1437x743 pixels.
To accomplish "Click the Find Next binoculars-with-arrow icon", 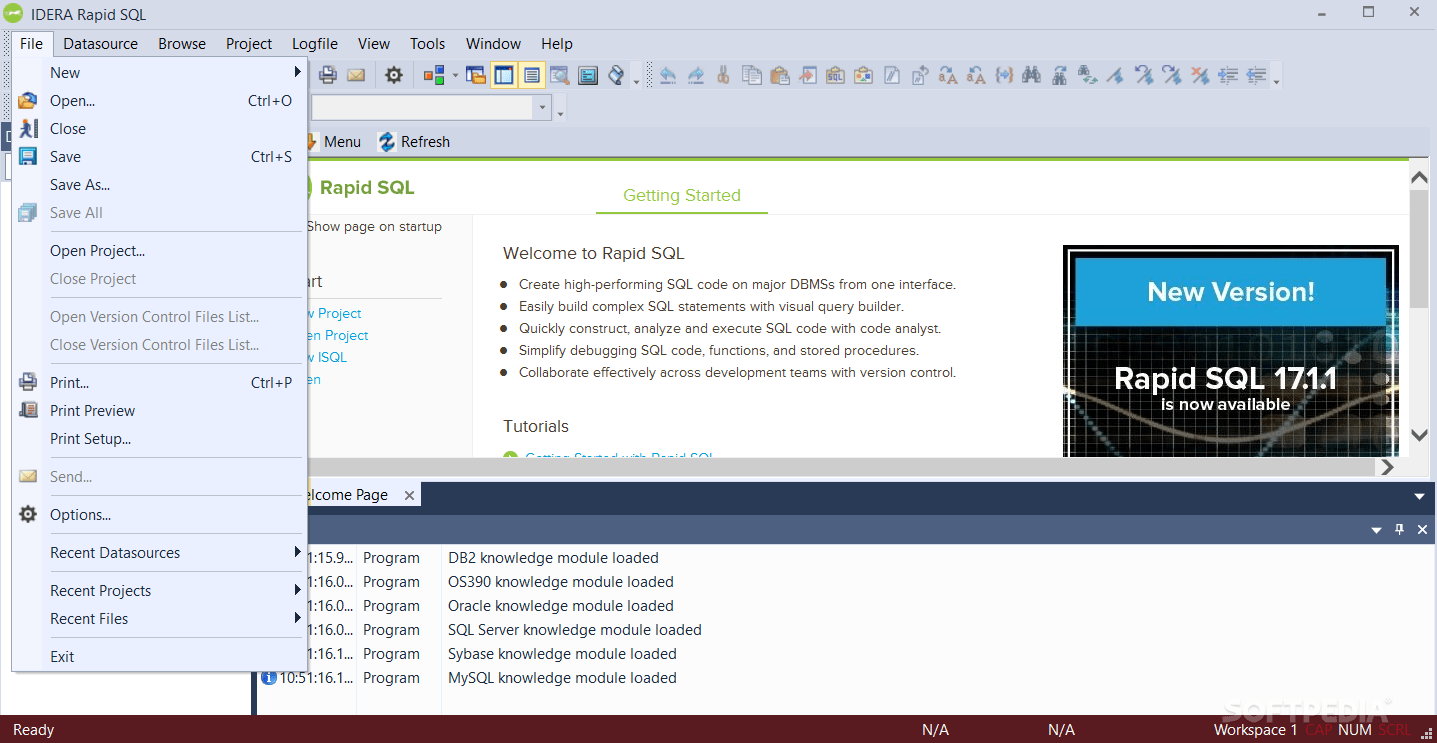I will pyautogui.click(x=1060, y=75).
